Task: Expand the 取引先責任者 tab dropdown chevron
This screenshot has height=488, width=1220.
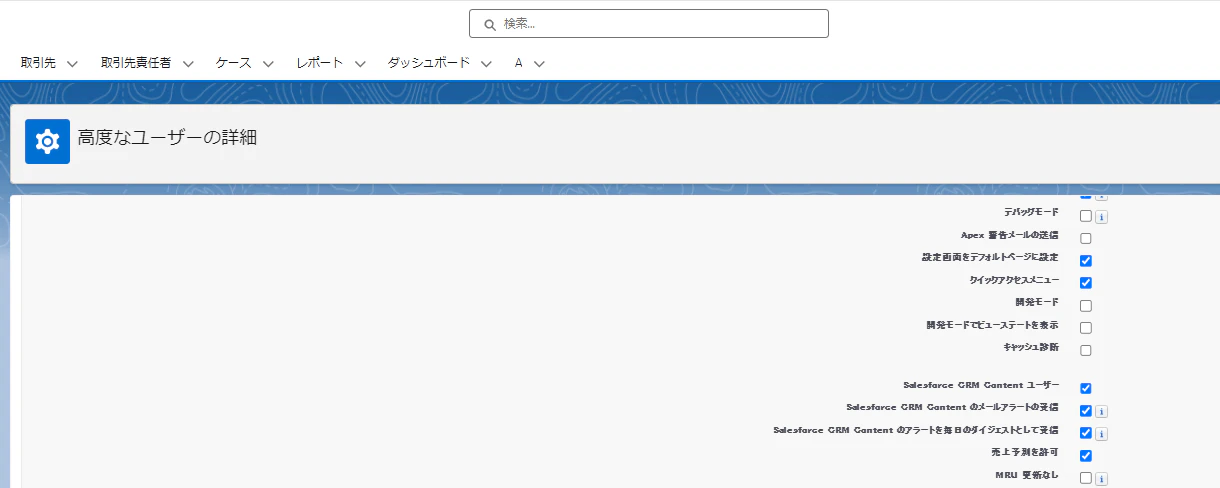Action: point(188,63)
